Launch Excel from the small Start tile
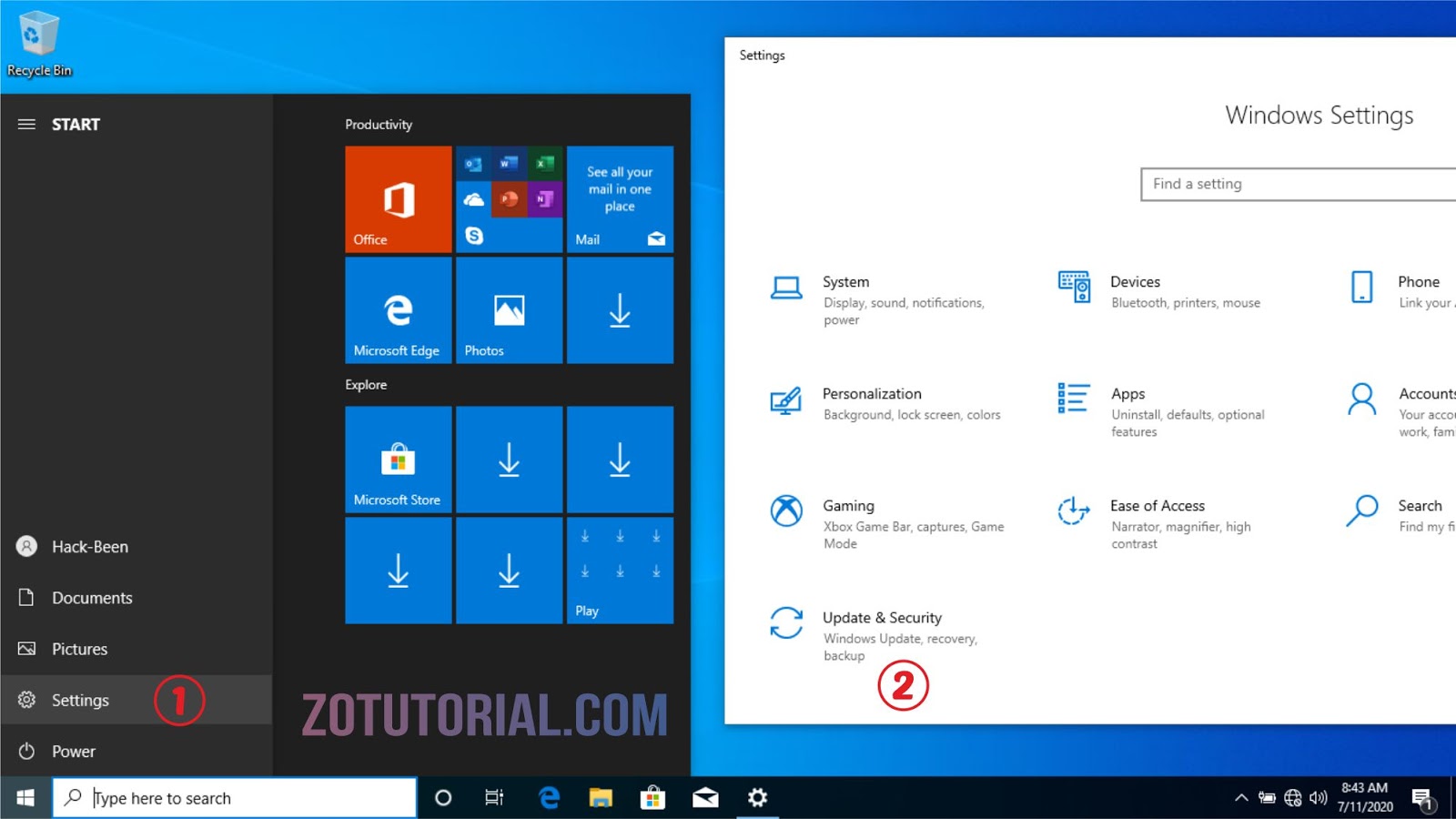The image size is (1456, 819). 544,164
